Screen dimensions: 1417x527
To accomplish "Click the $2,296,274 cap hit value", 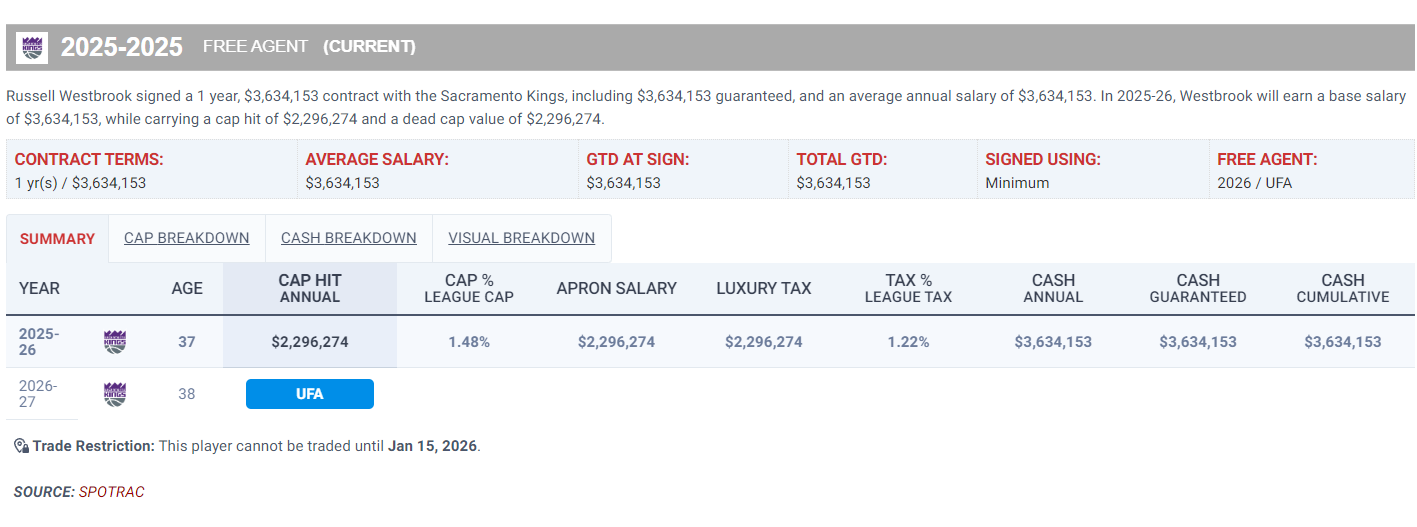I will point(309,342).
